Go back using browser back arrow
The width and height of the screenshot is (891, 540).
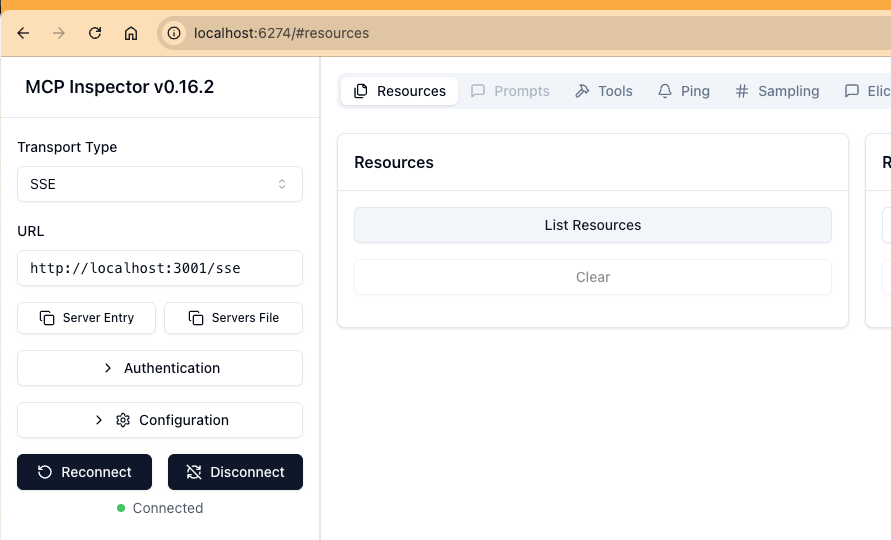(x=23, y=34)
